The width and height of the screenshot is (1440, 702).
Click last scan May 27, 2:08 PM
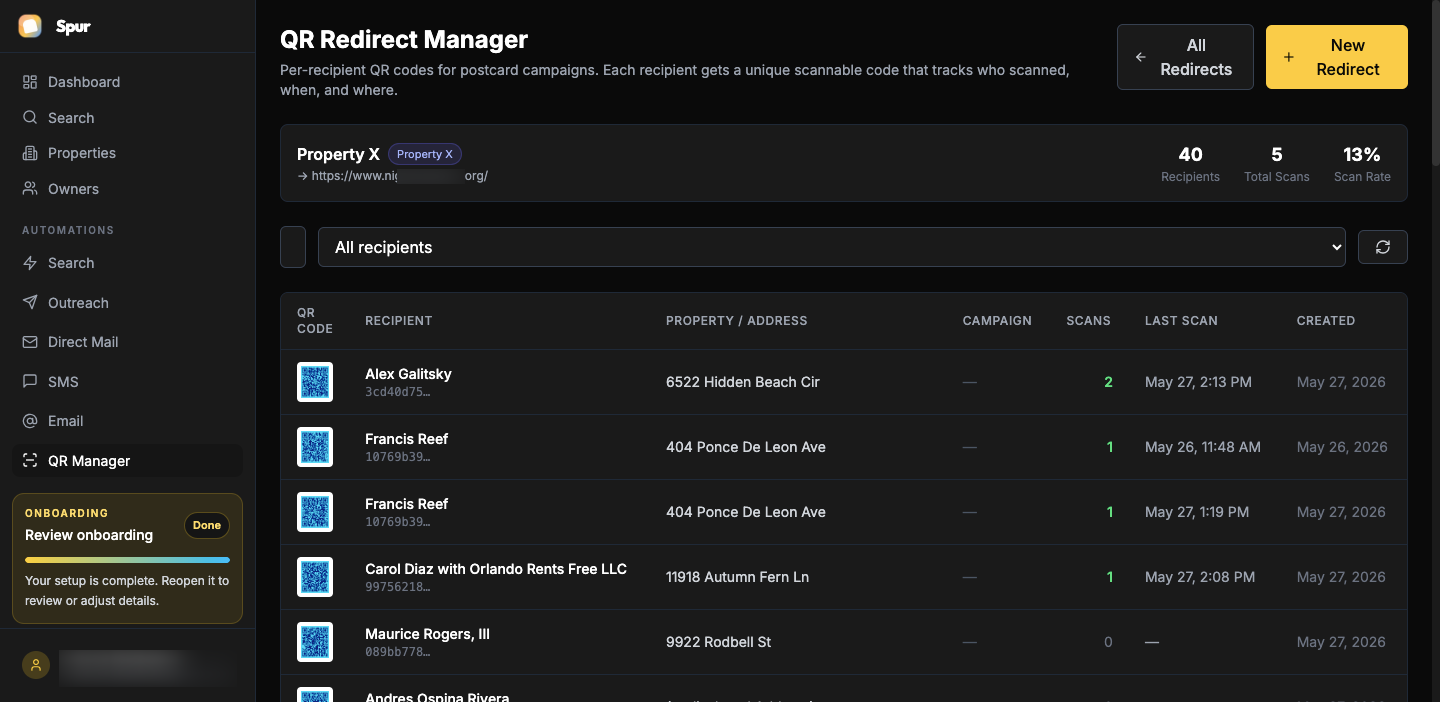(x=1200, y=577)
